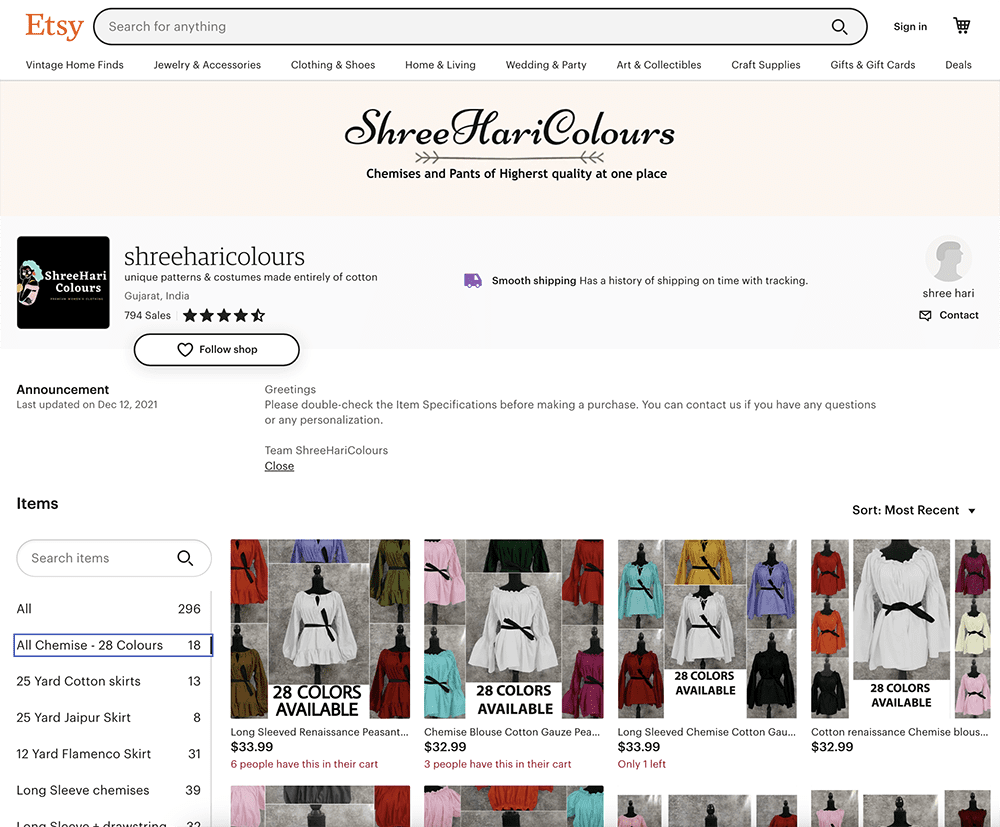The height and width of the screenshot is (827, 1000).
Task: Click the envelope Contact icon
Action: pyautogui.click(x=925, y=316)
